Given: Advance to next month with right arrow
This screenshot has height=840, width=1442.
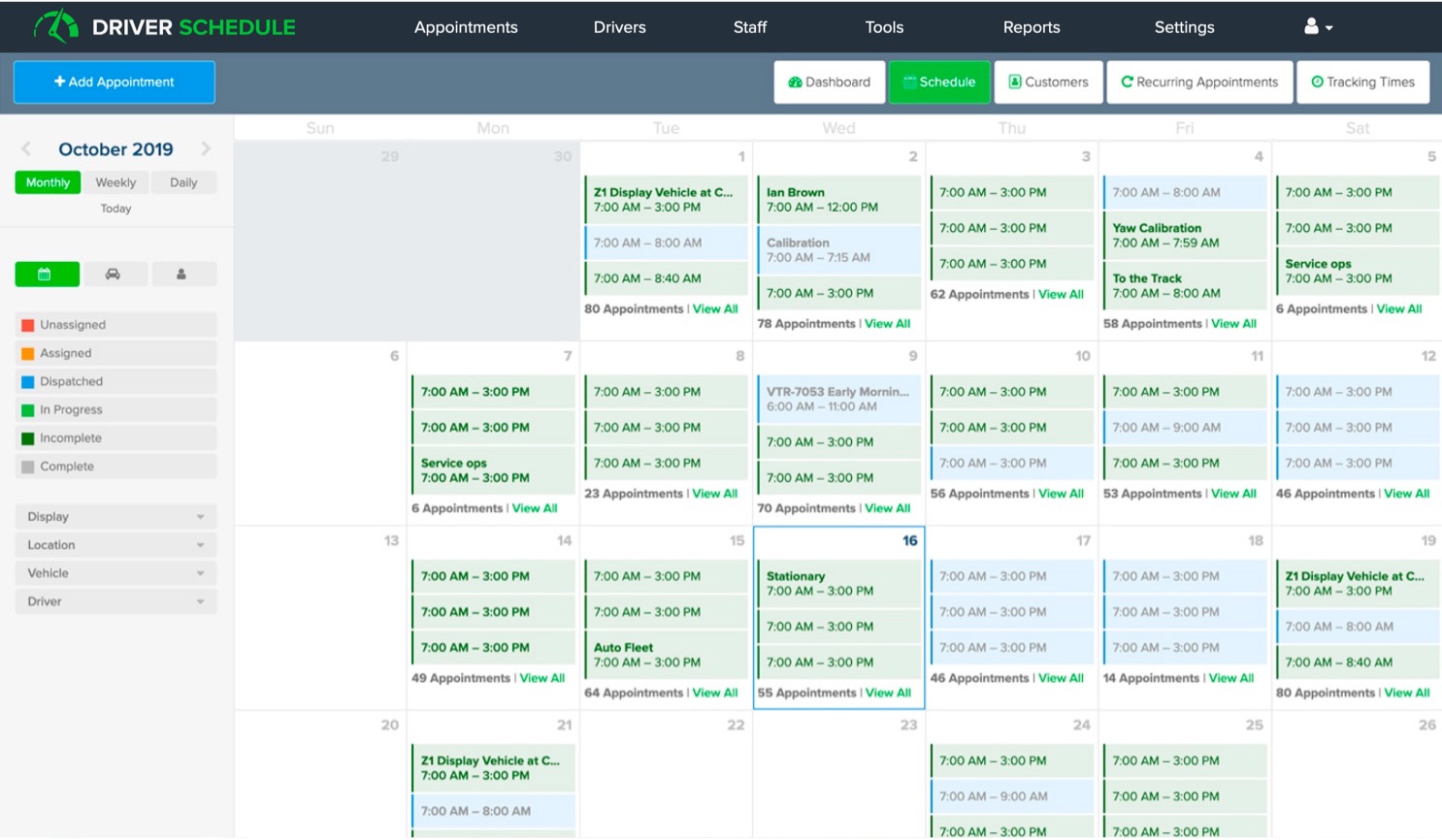Looking at the screenshot, I should click(x=206, y=148).
